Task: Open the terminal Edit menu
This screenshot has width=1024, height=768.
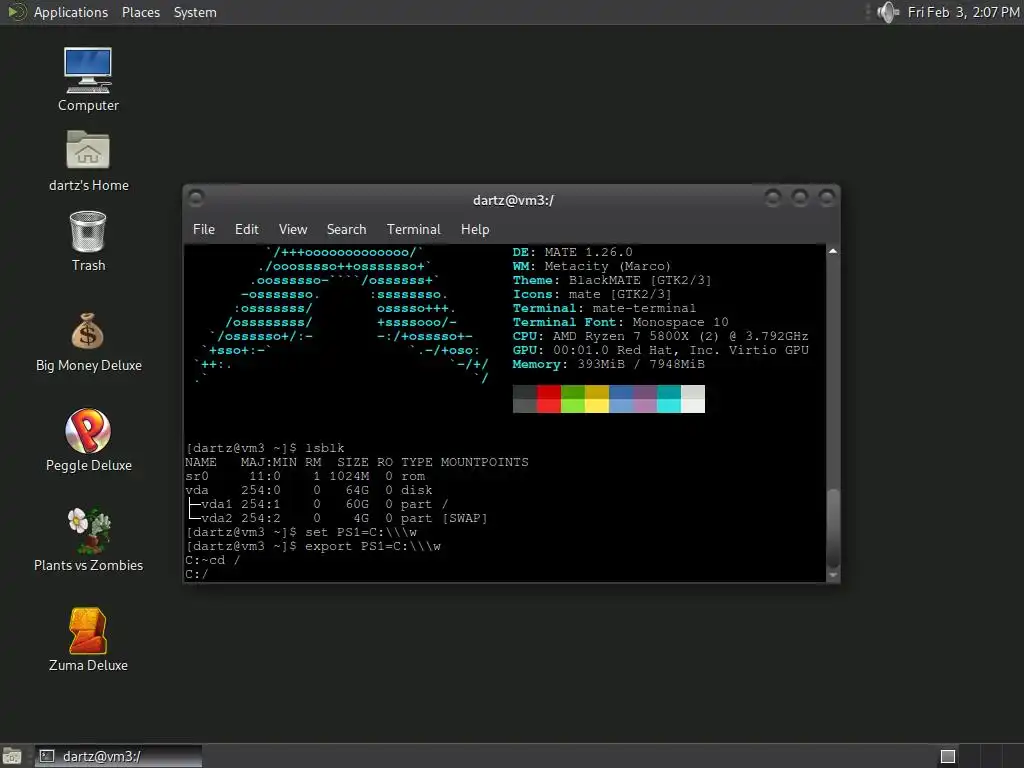Action: click(x=246, y=229)
